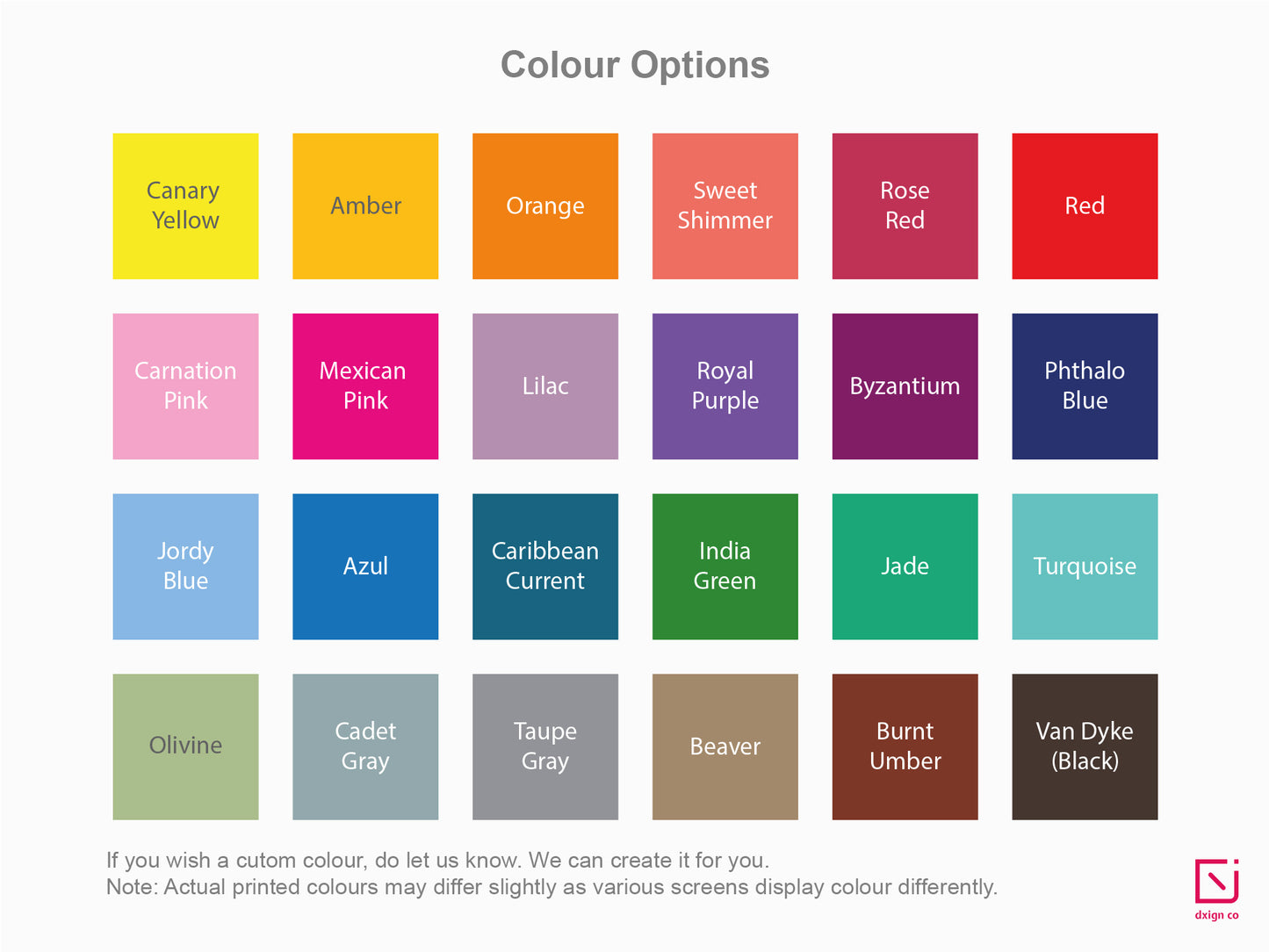Choose the Jordy Blue swatch
1269x952 pixels.
tap(185, 566)
